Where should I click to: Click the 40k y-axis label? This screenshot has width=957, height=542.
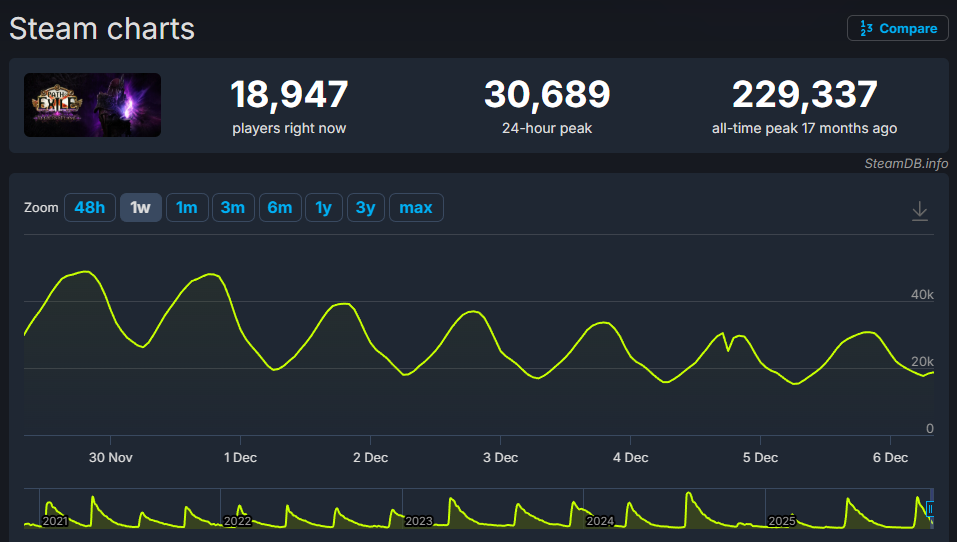[922, 295]
